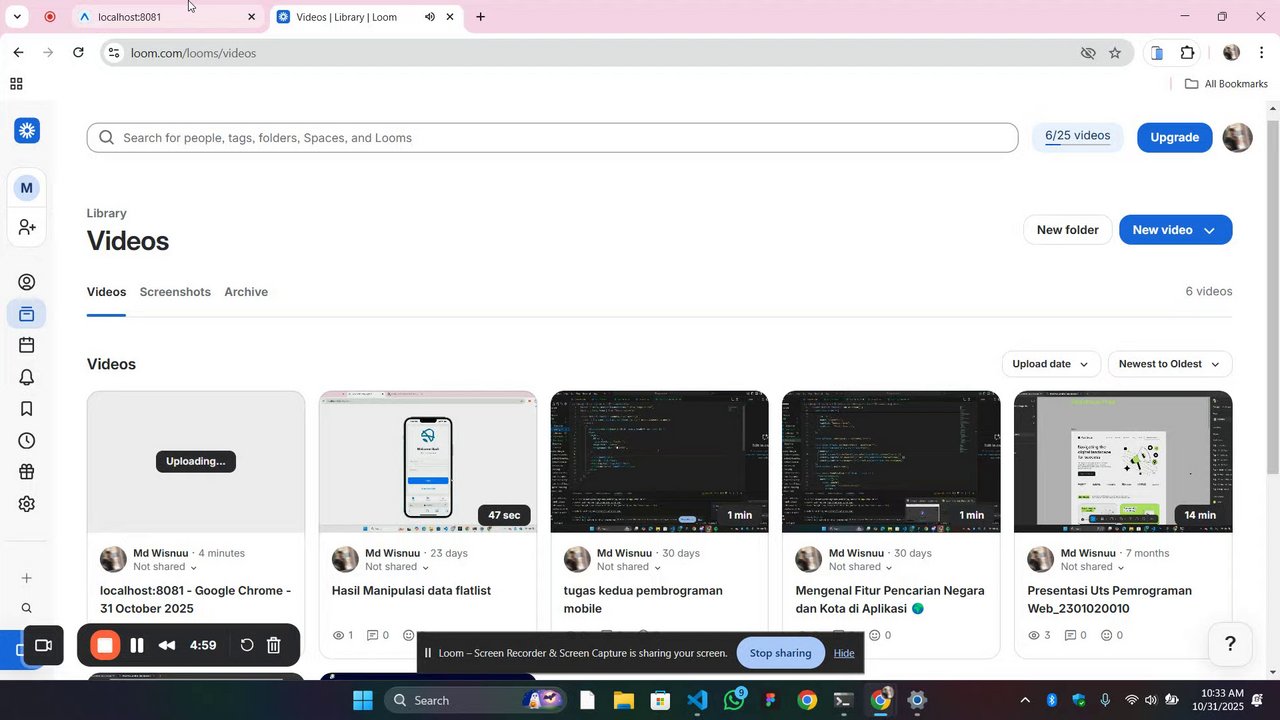Open the bookmark icon in sidebar
The width and height of the screenshot is (1280, 720).
(27, 409)
